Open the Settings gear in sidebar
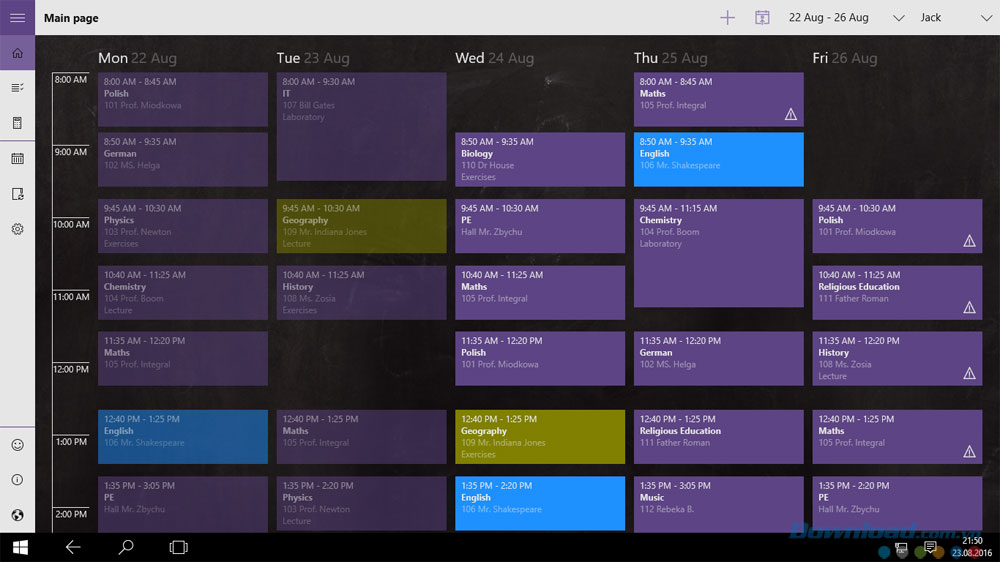This screenshot has width=1000, height=562. (17, 229)
